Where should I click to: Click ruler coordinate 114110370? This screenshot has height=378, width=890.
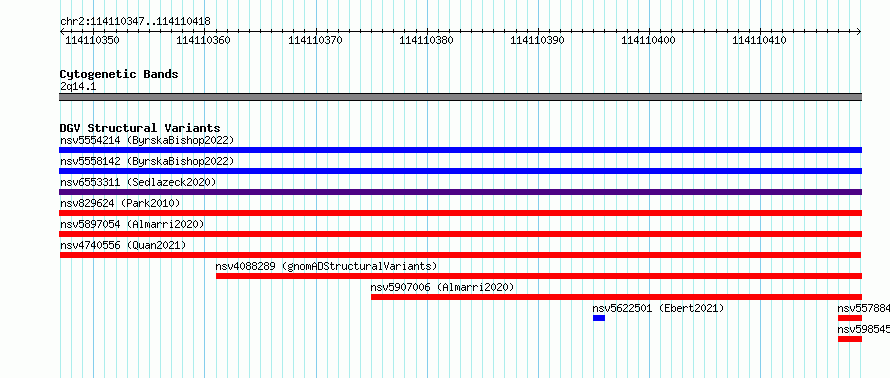315,40
